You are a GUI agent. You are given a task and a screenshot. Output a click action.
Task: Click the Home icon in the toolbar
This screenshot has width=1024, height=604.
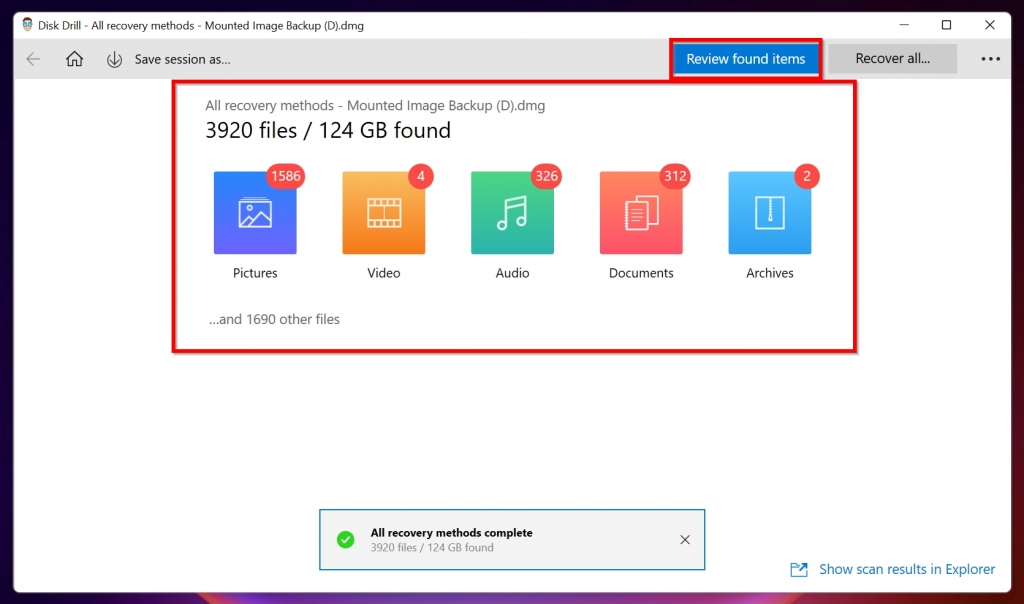(74, 59)
